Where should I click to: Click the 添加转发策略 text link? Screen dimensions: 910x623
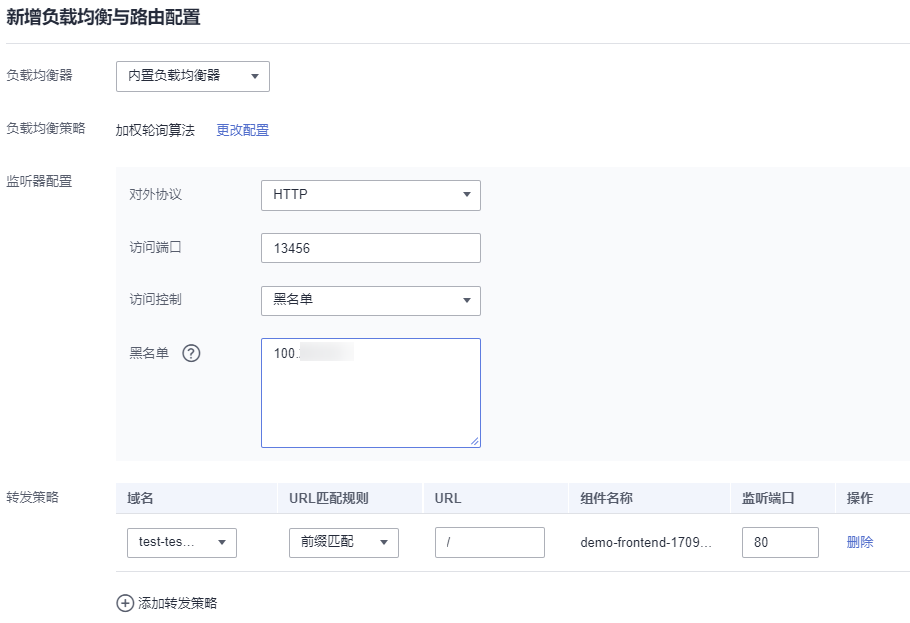pos(177,603)
